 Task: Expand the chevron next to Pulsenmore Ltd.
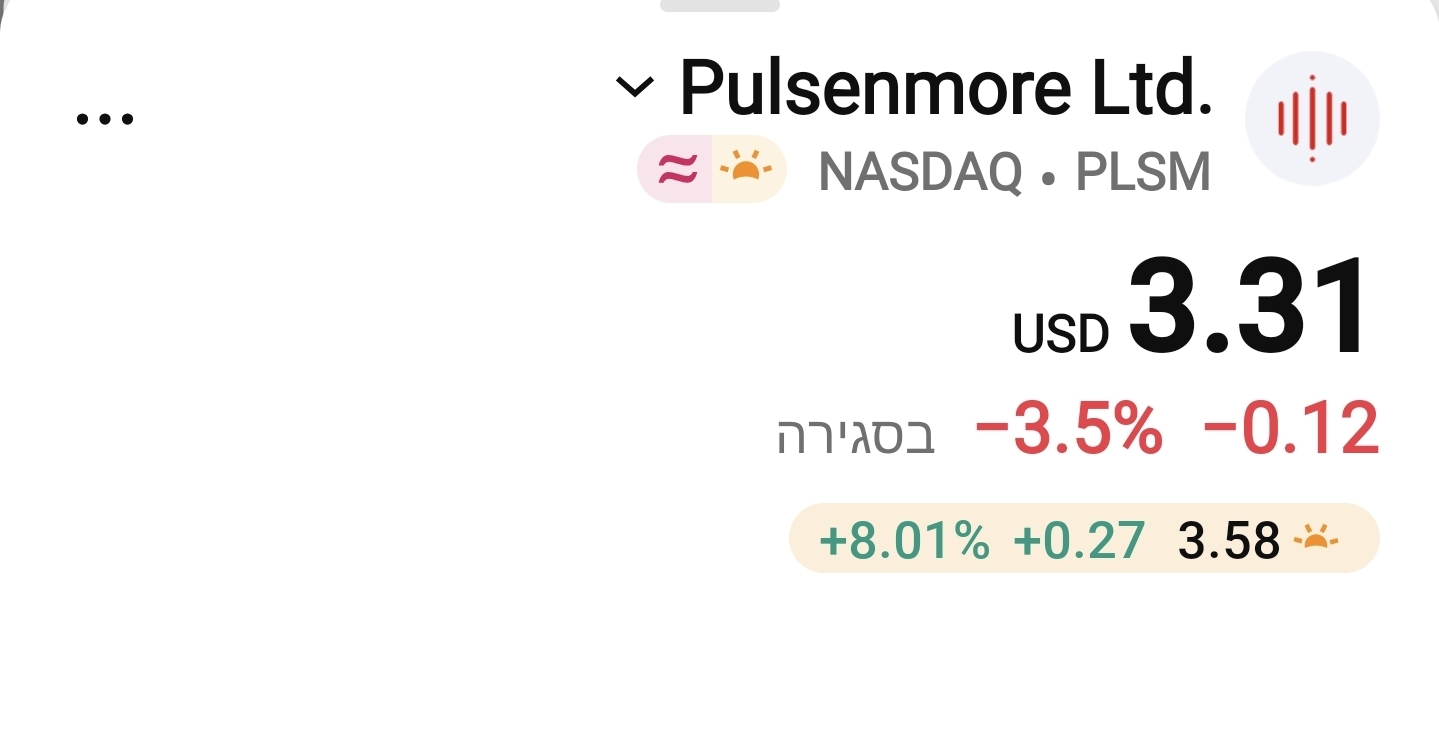[634, 88]
